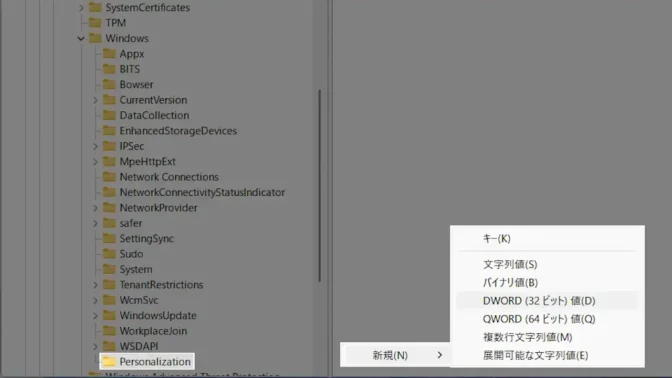
Task: Click the BITS folder icon
Action: (109, 69)
